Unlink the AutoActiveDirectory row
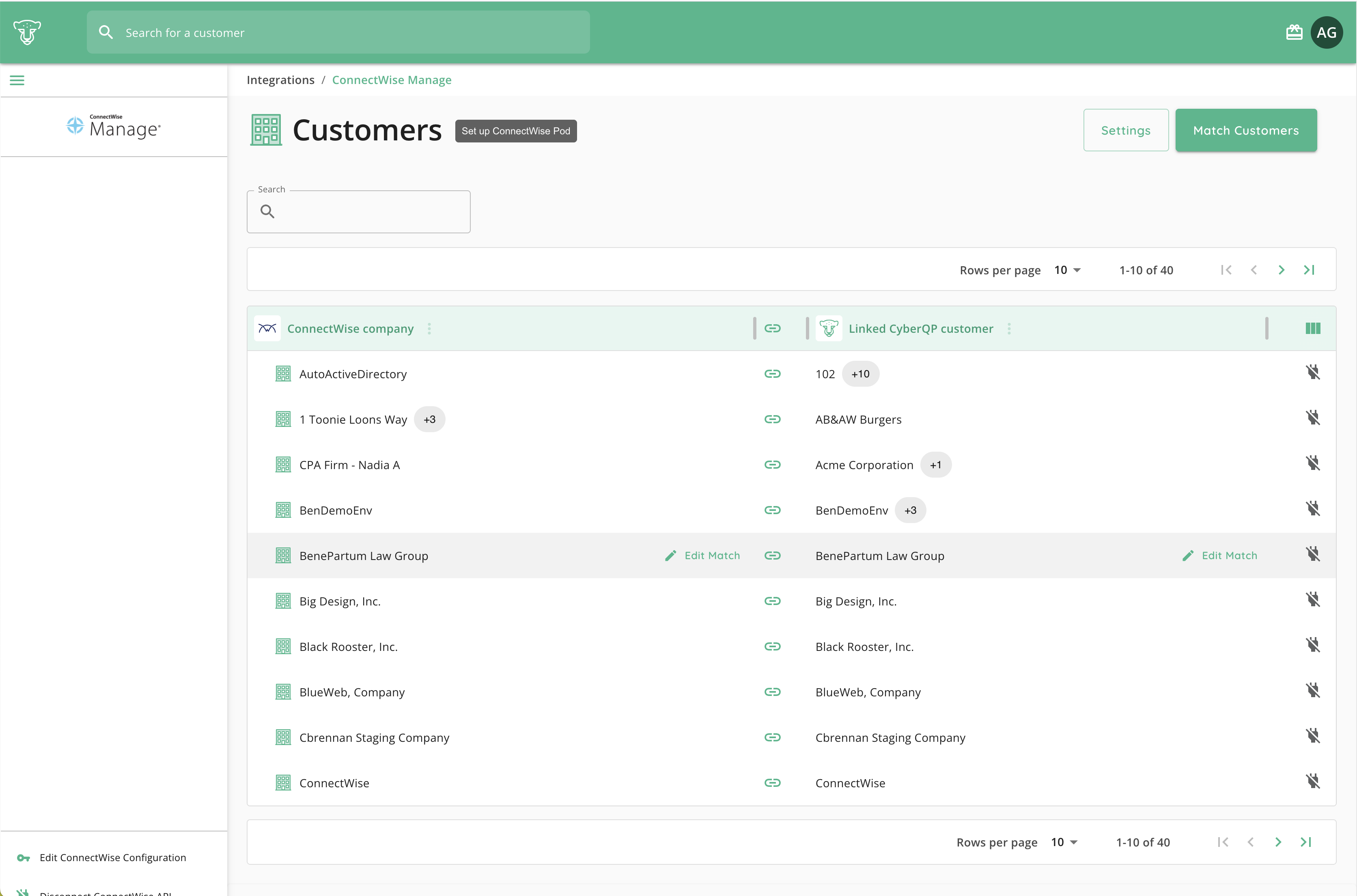This screenshot has height=896, width=1357. click(x=1312, y=373)
